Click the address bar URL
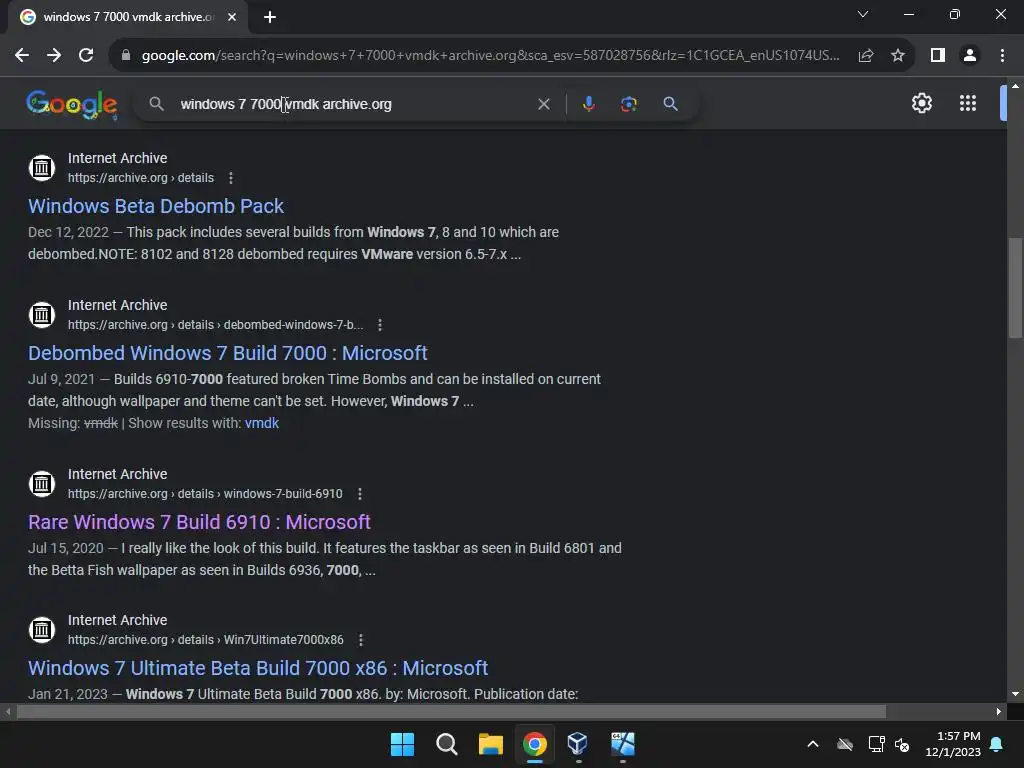This screenshot has width=1024, height=768. (490, 56)
